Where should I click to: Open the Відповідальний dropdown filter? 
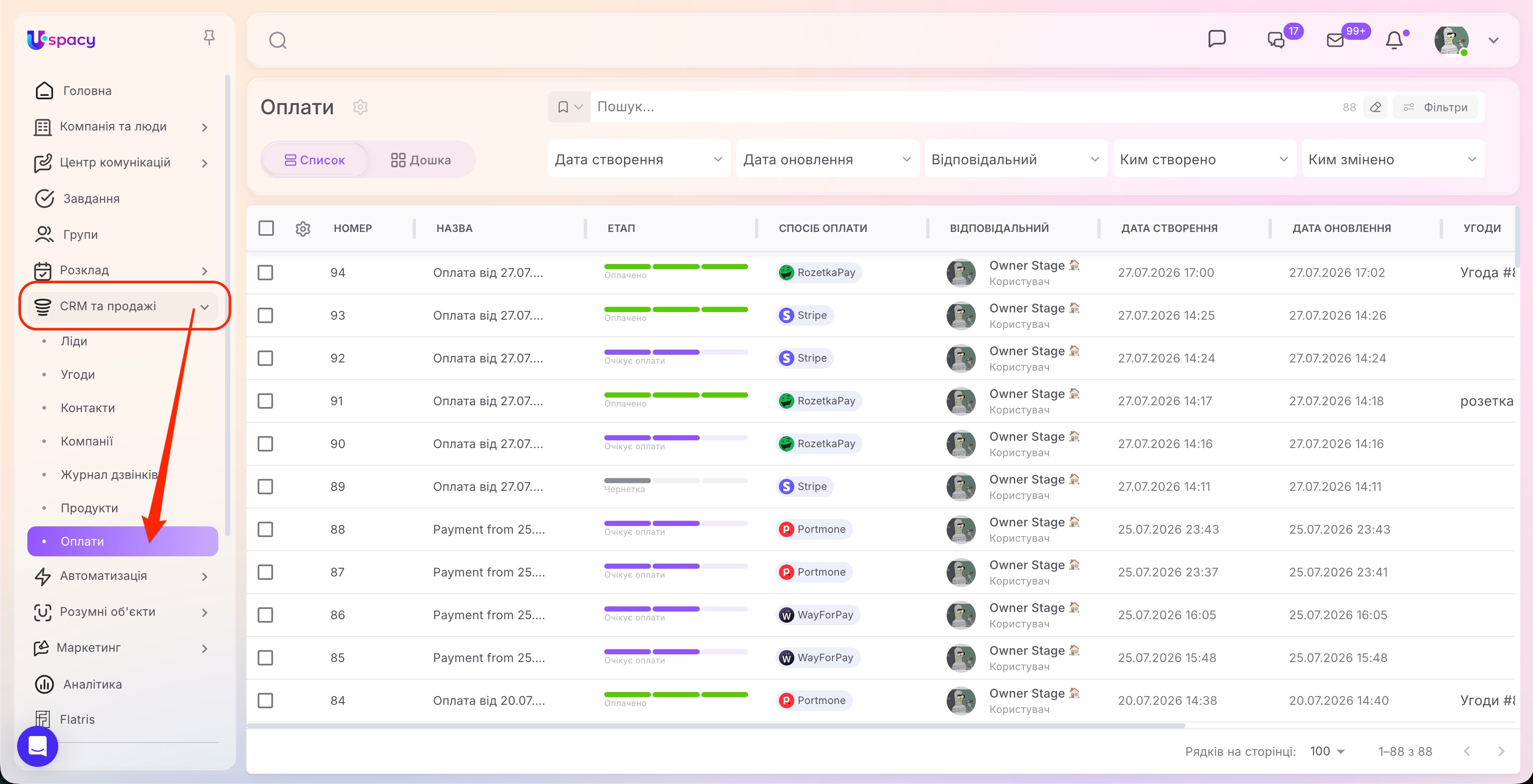tap(1015, 160)
